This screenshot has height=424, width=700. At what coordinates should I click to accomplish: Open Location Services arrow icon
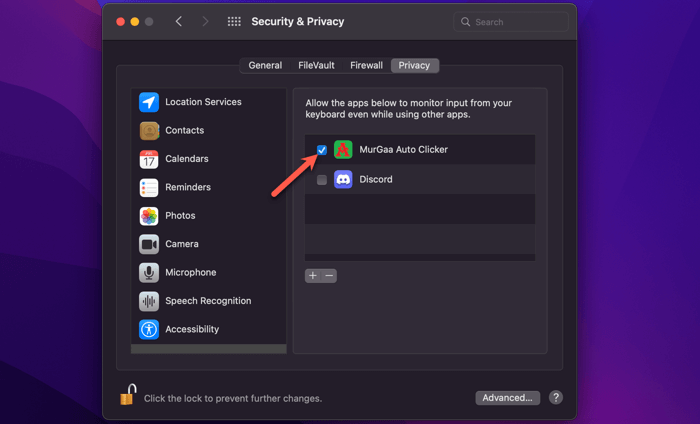pos(149,102)
